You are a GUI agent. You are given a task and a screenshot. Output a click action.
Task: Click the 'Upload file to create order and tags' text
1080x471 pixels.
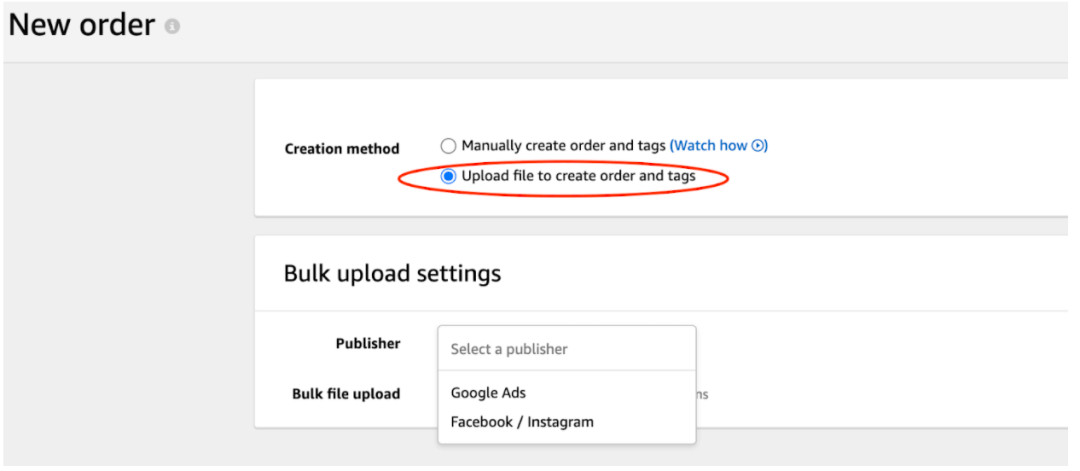(578, 176)
